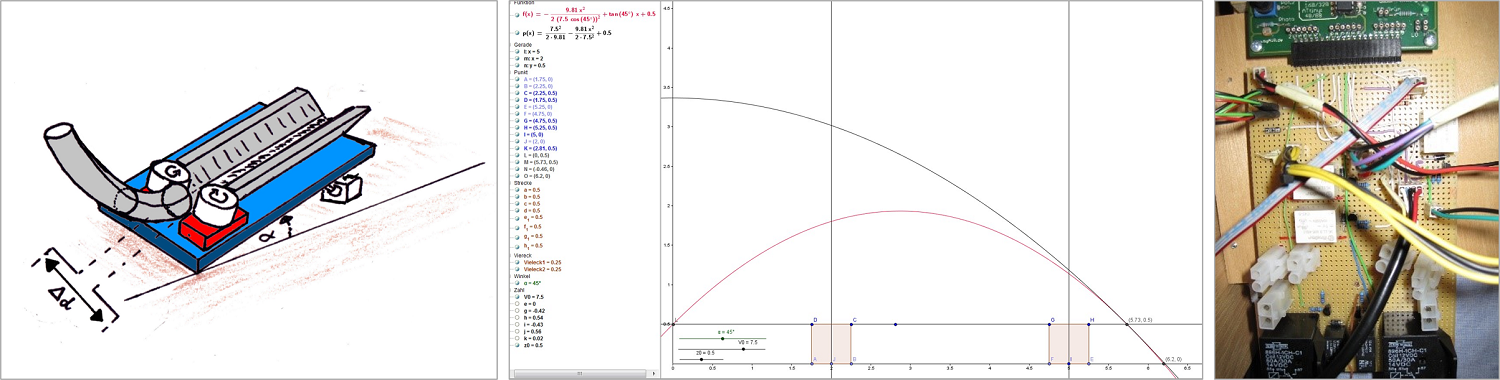1500x380 pixels.
Task: Click the V0 = 7.5 slider knob
Action: pos(743,349)
